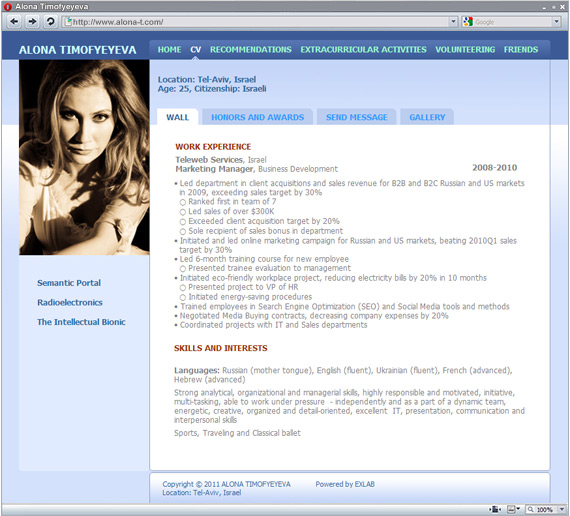The image size is (570, 516).
Task: Click the Google search engine icon
Action: coord(468,22)
